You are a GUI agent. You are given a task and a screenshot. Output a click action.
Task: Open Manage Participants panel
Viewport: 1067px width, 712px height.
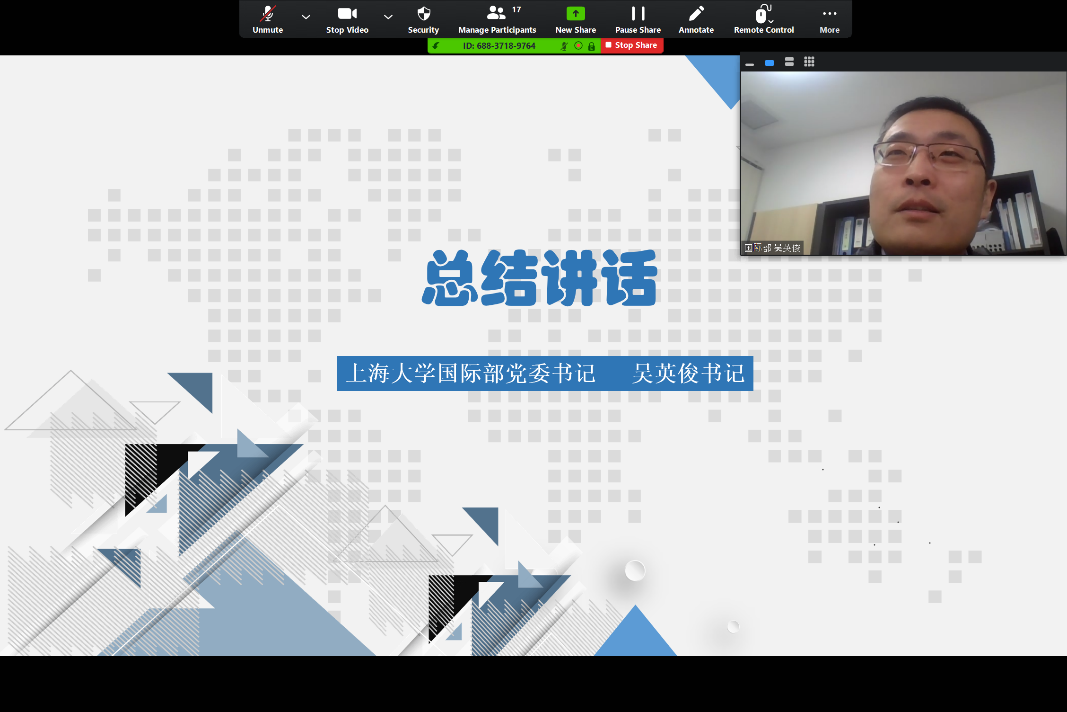click(x=497, y=18)
